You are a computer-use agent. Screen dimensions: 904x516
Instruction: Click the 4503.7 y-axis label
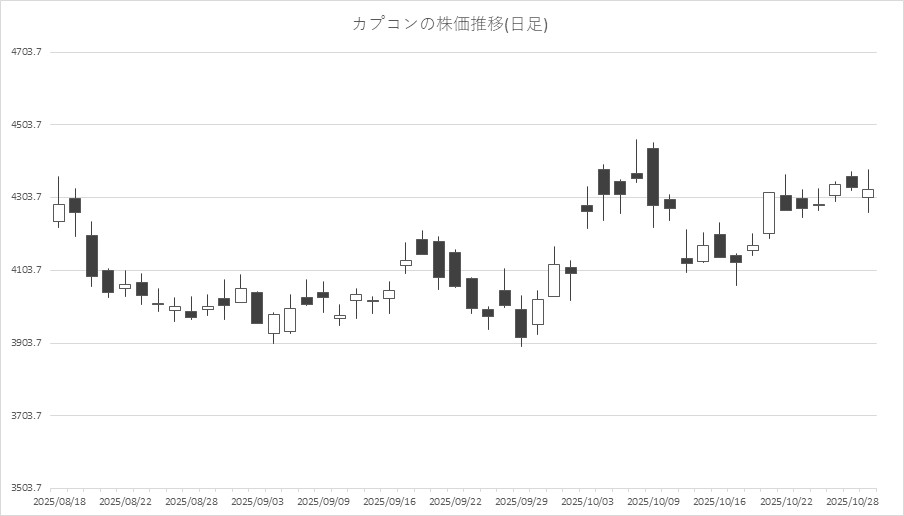coord(26,125)
